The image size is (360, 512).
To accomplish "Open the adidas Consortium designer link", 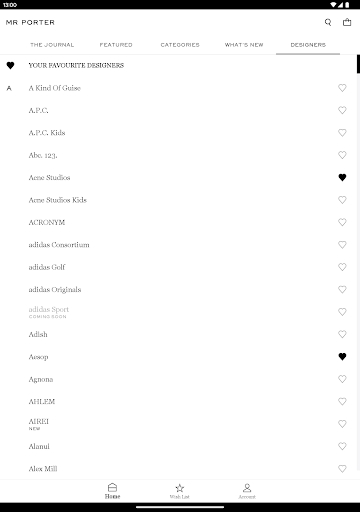I will [59, 245].
